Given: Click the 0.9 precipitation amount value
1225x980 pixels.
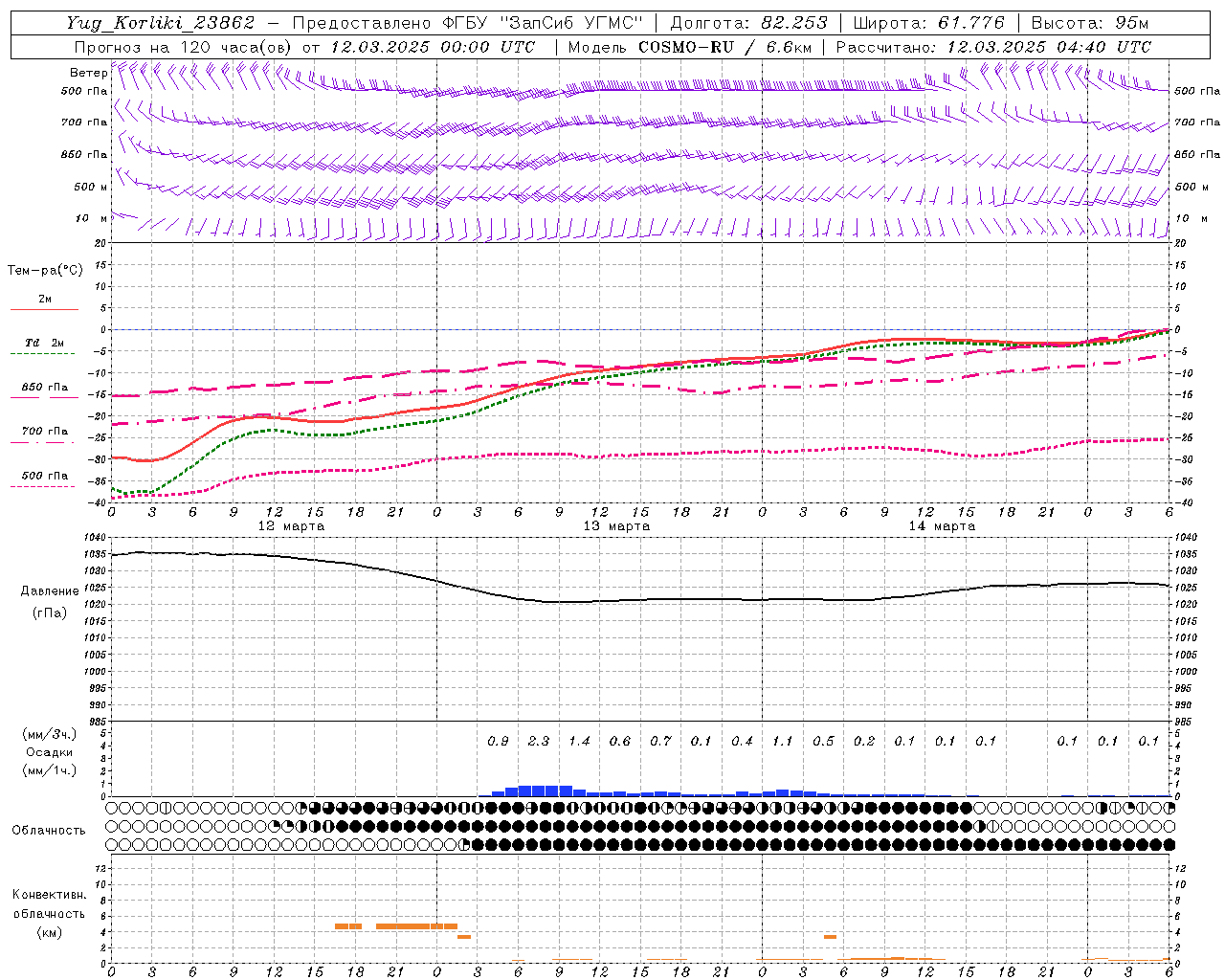Looking at the screenshot, I should coord(498,742).
